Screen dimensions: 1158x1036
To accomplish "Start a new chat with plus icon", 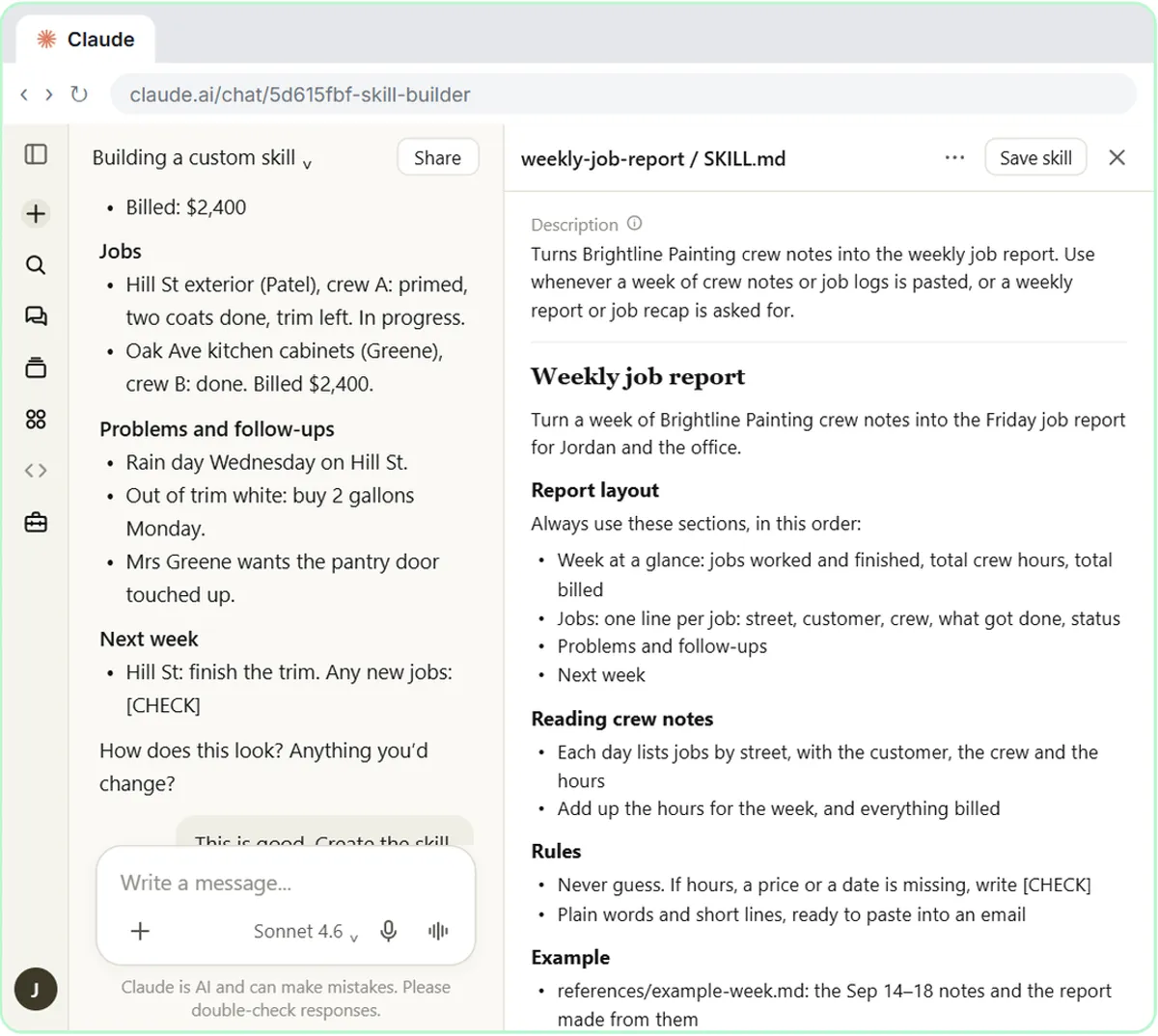I will [x=36, y=213].
